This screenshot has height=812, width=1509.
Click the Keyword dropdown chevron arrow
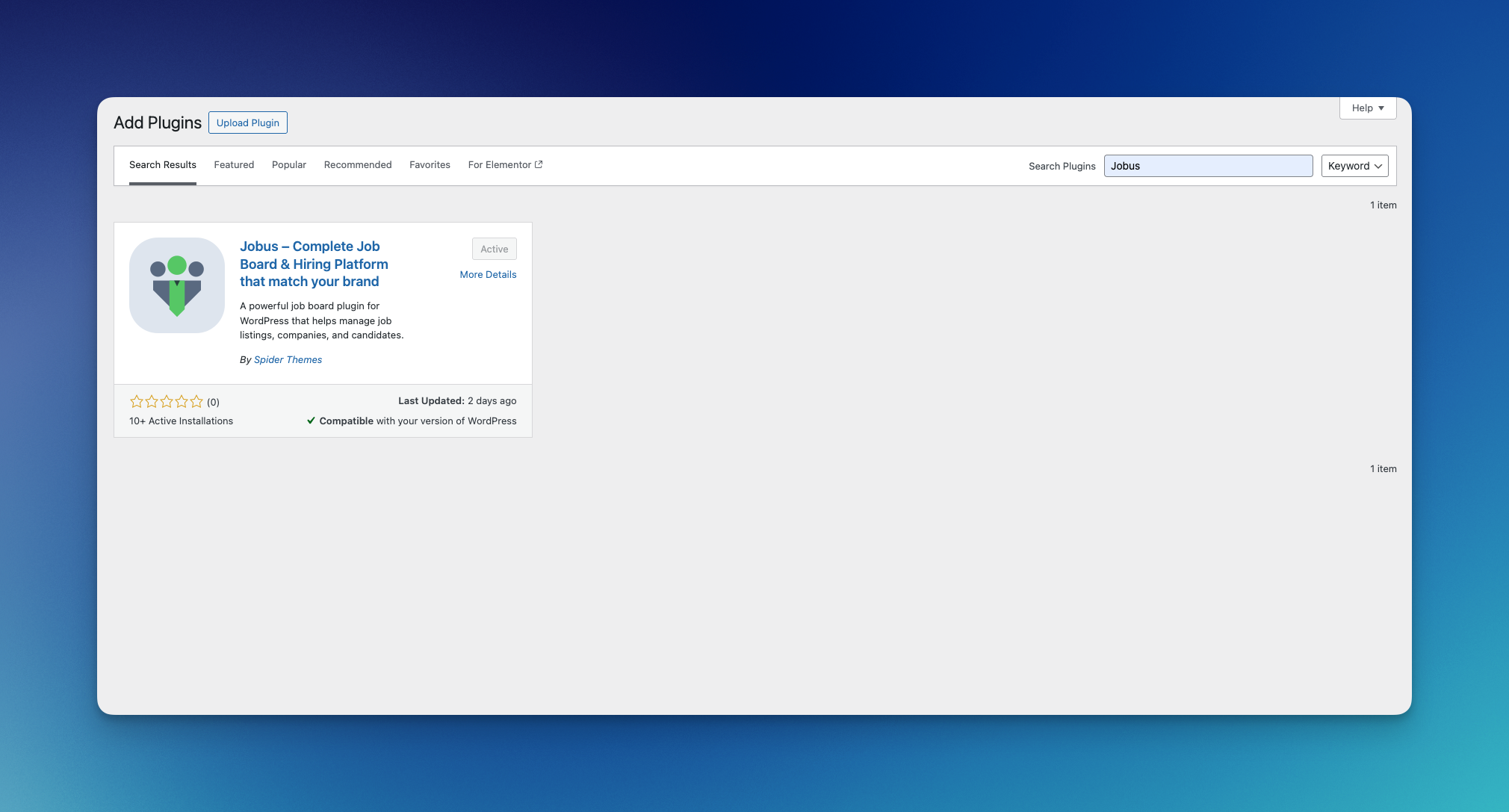pos(1378,166)
